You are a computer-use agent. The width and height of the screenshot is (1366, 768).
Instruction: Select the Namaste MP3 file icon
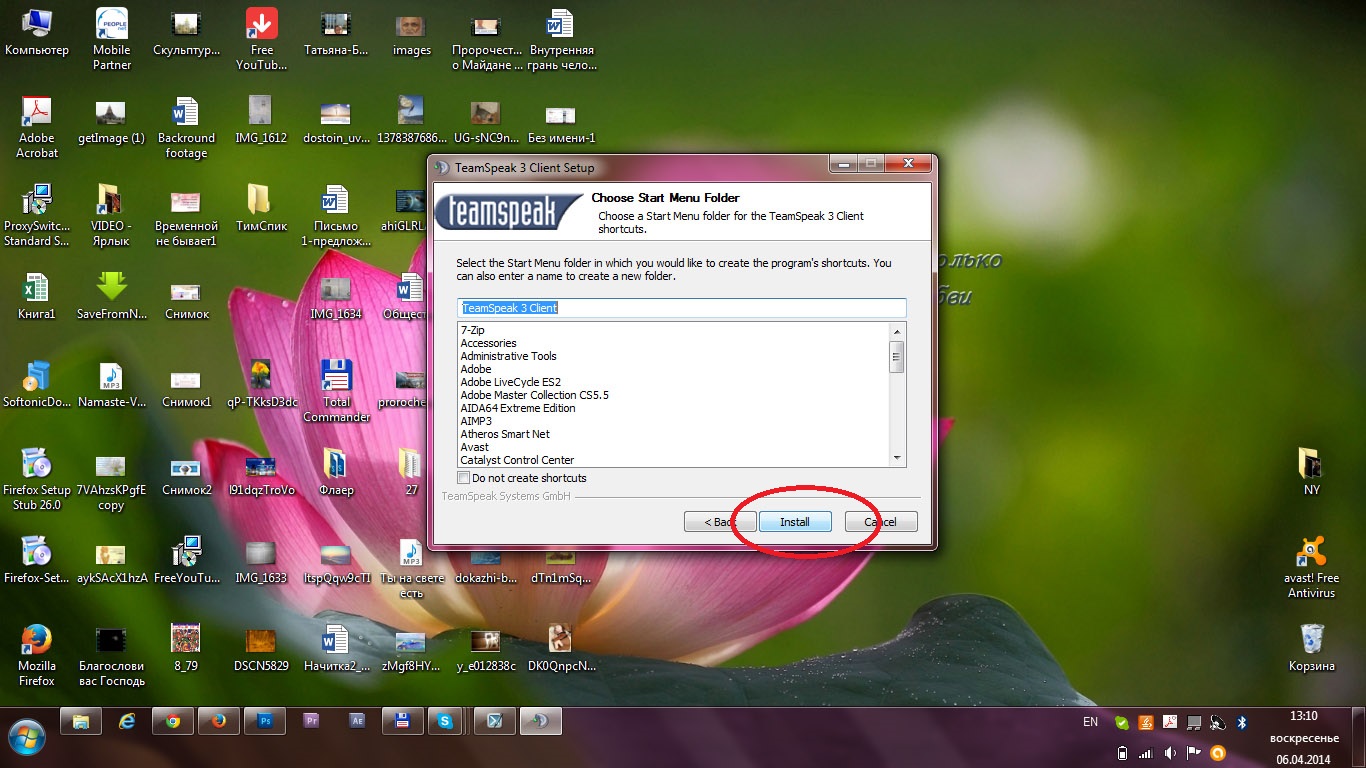(112, 383)
